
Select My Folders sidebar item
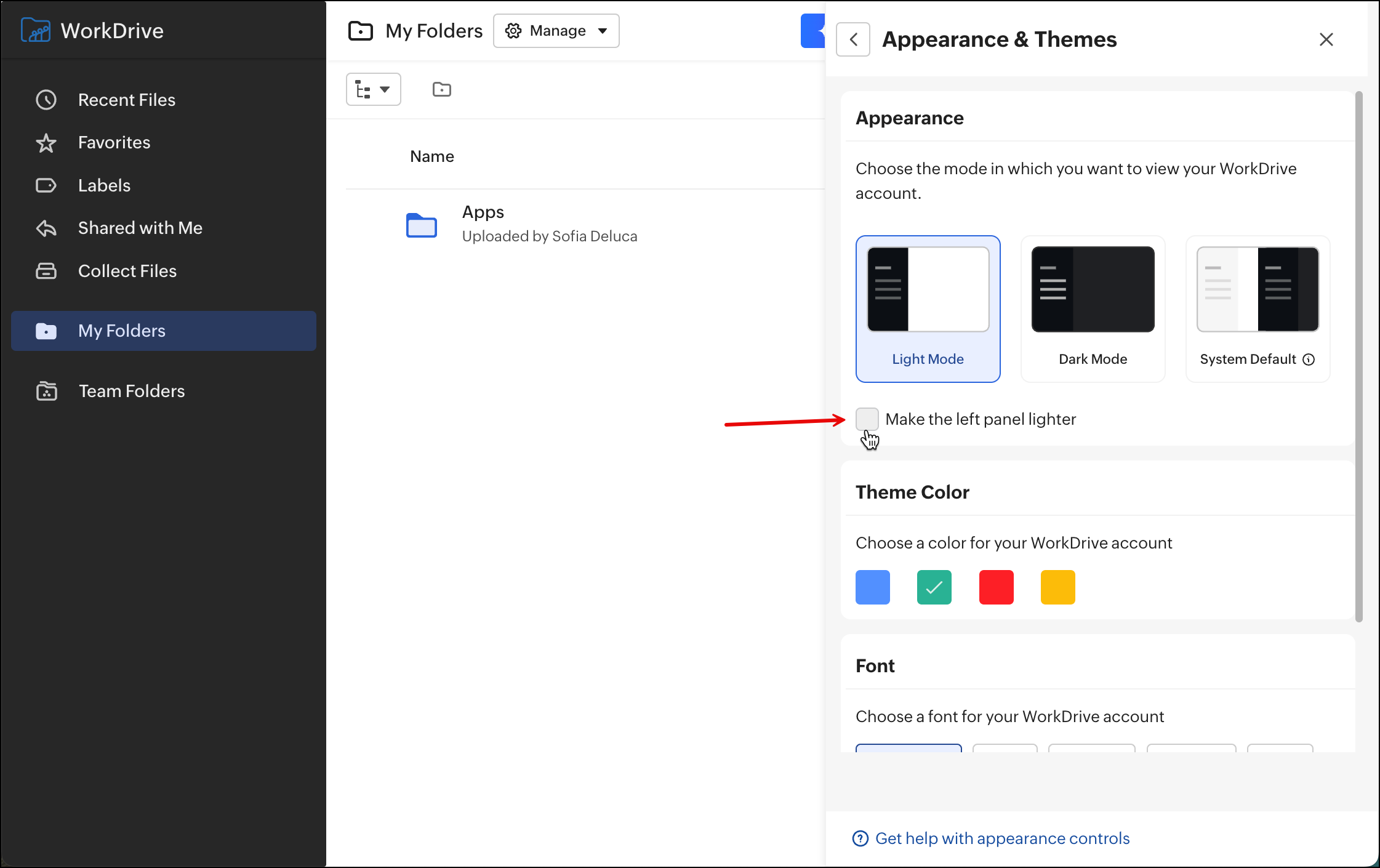coord(121,331)
